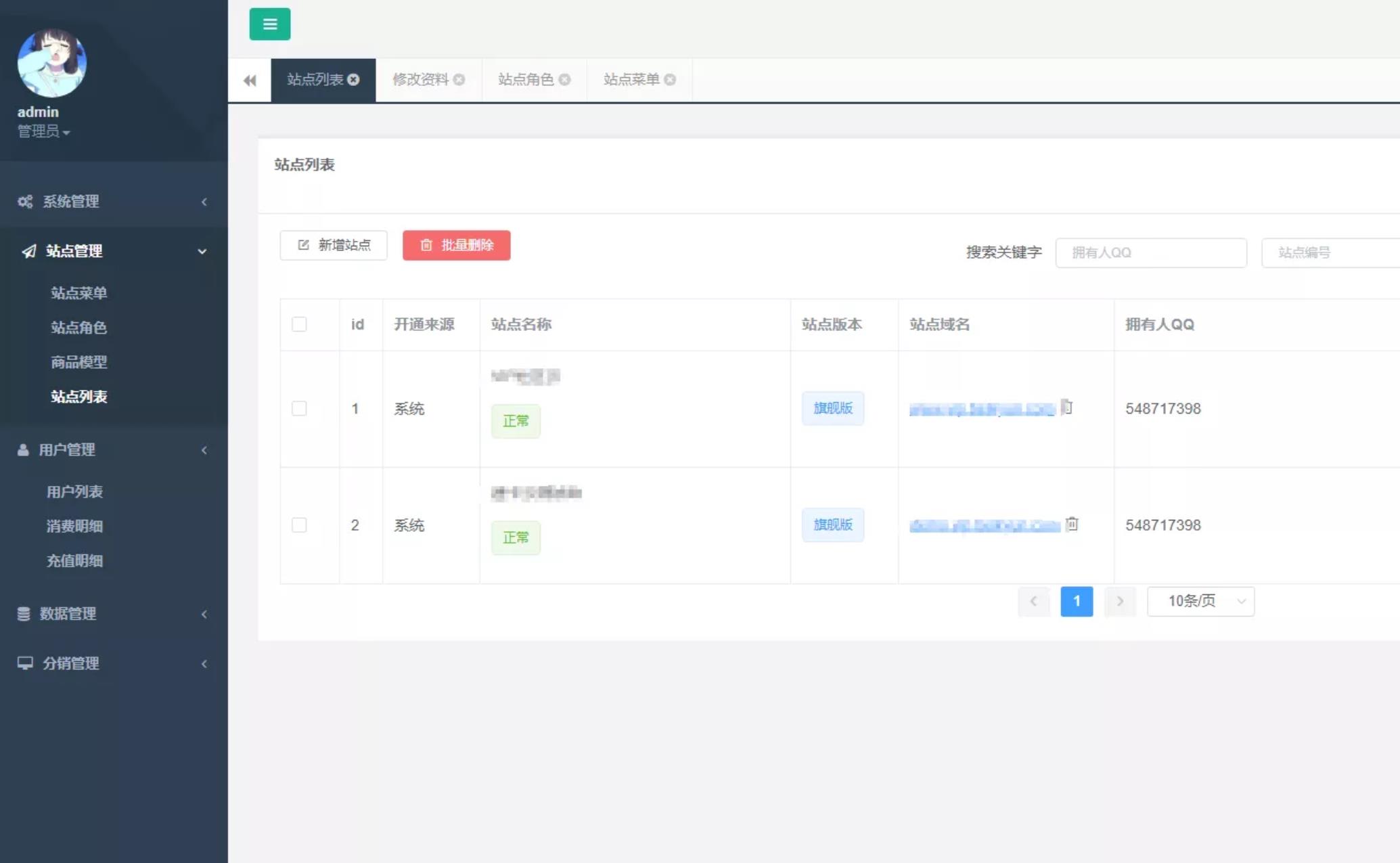This screenshot has width=1400, height=863.
Task: Click the 拥有人QQ search input field
Action: [x=1151, y=252]
